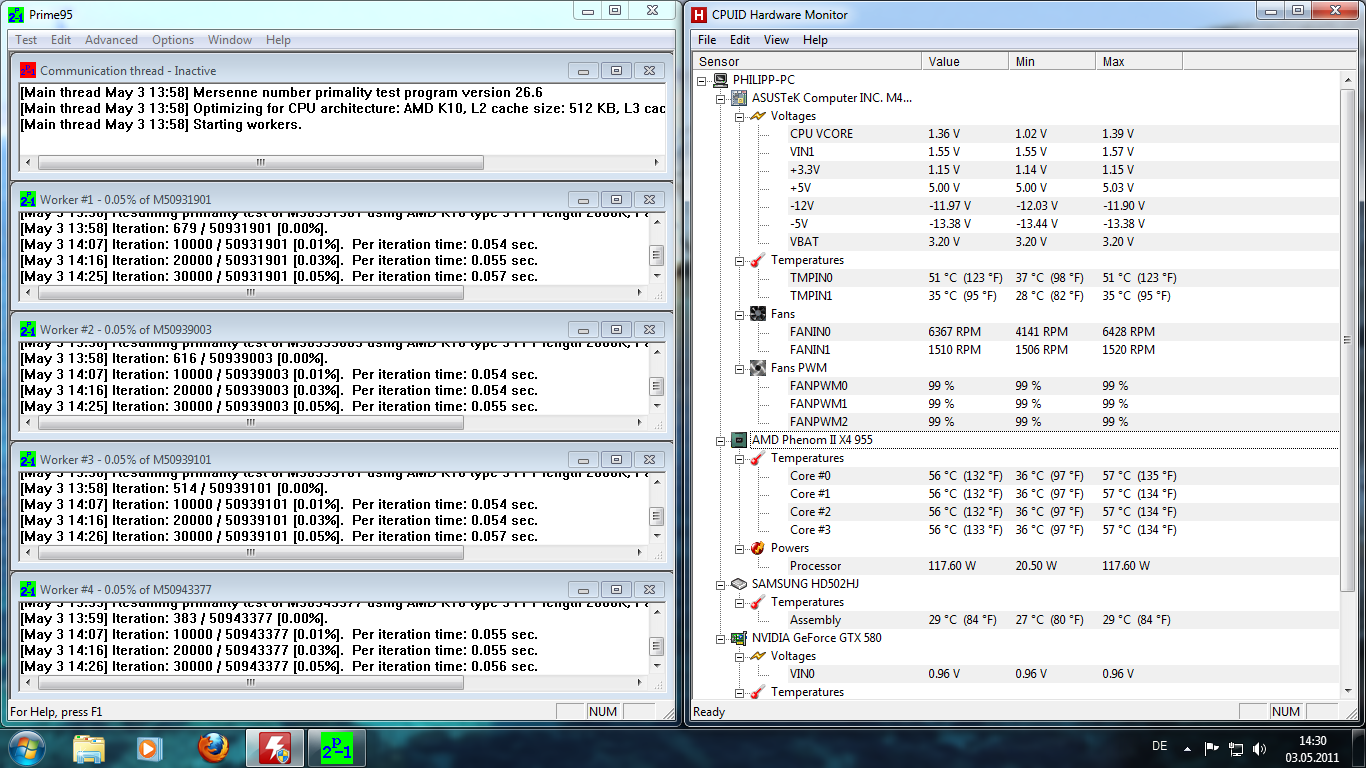Image resolution: width=1366 pixels, height=768 pixels.
Task: Click the thermometer icon above the Assembly row
Action: [x=758, y=602]
